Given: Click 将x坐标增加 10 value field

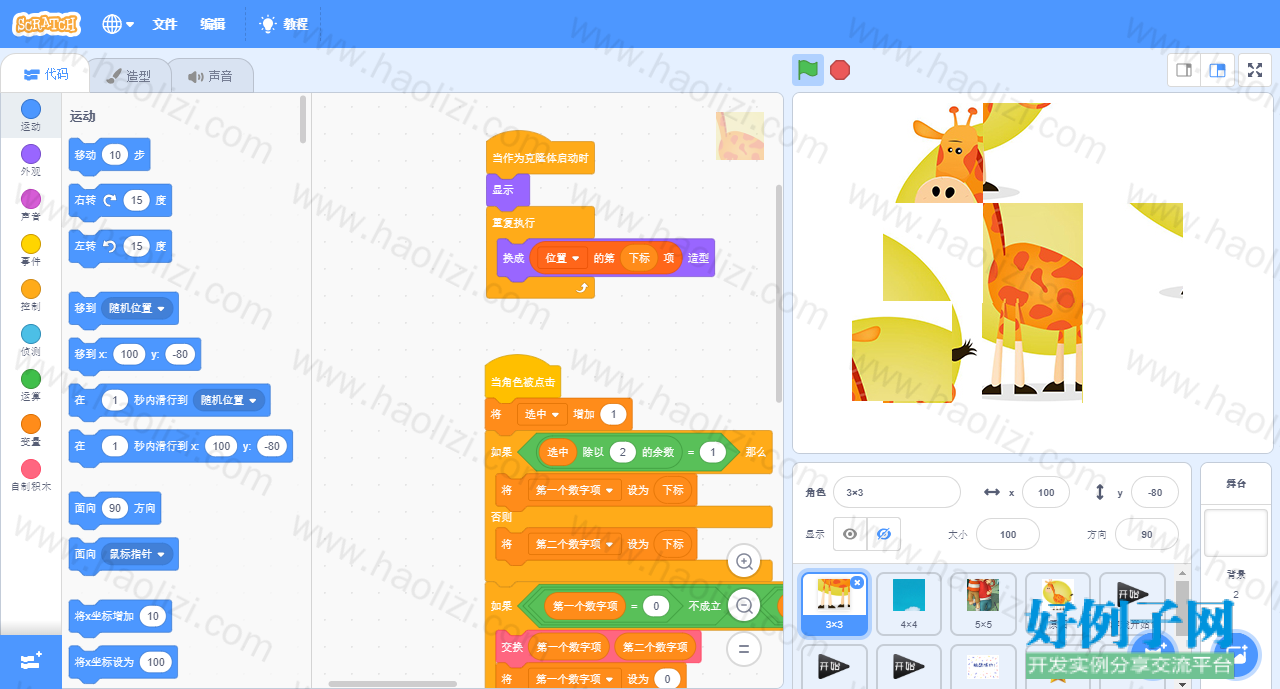Looking at the screenshot, I should coord(154,616).
